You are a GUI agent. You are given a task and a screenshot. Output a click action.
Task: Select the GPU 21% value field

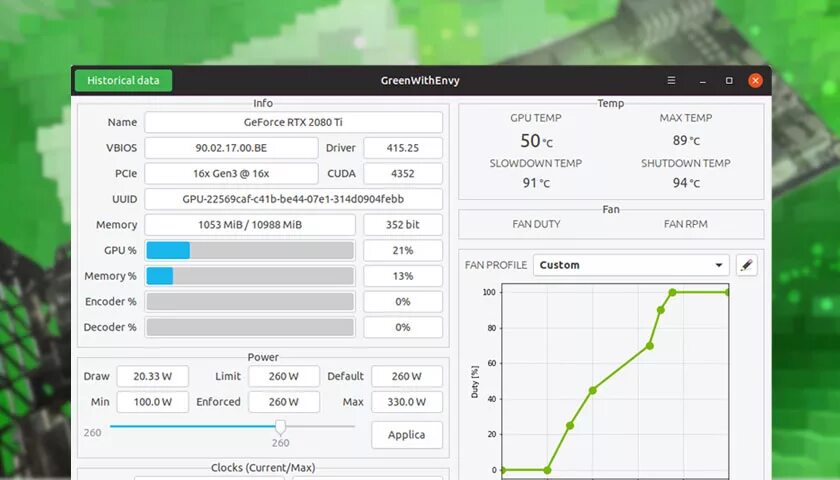tap(403, 250)
